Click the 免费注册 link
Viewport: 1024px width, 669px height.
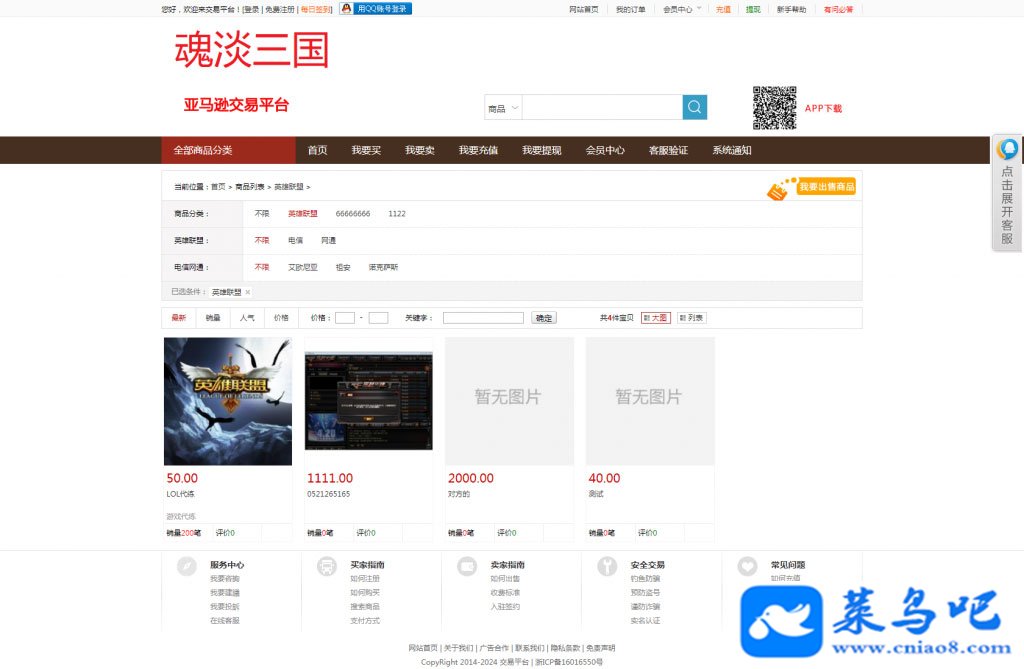tap(280, 9)
